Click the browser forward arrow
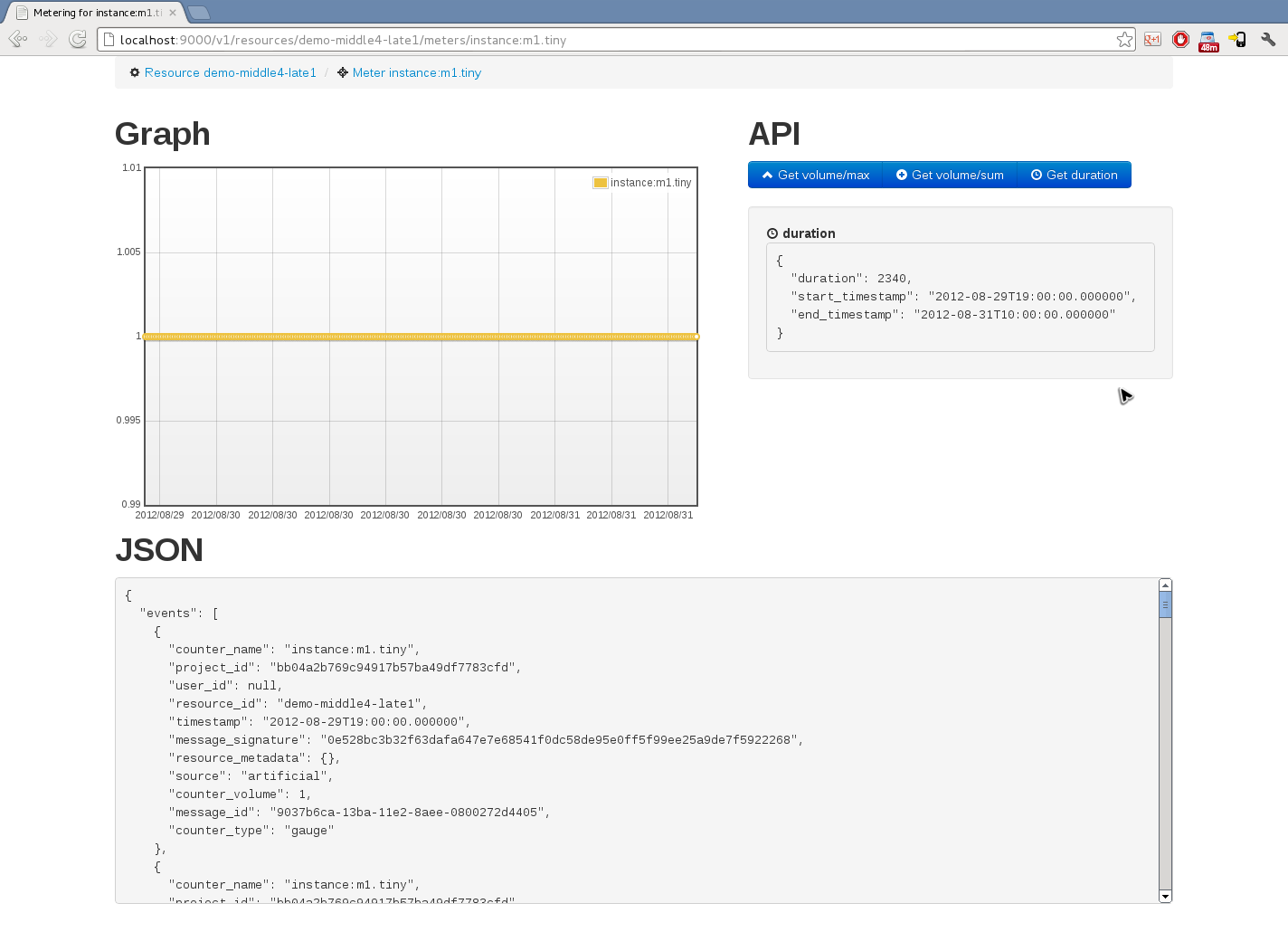Screen dimensions: 1288x932 [48, 39]
